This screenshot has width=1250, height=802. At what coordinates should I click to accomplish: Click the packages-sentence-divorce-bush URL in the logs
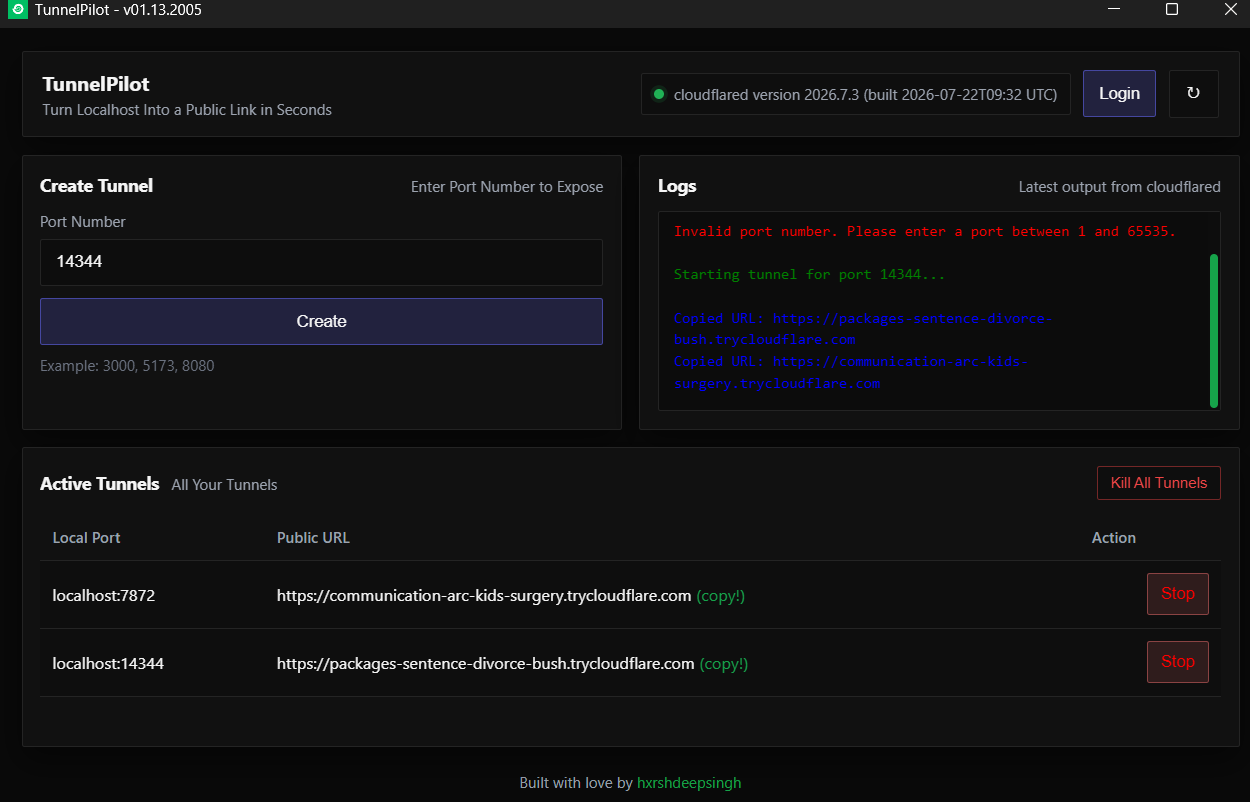(x=861, y=329)
